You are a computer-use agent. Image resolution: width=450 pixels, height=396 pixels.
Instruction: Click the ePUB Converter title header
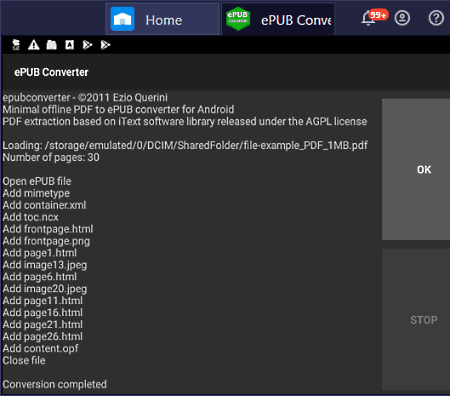[x=51, y=72]
